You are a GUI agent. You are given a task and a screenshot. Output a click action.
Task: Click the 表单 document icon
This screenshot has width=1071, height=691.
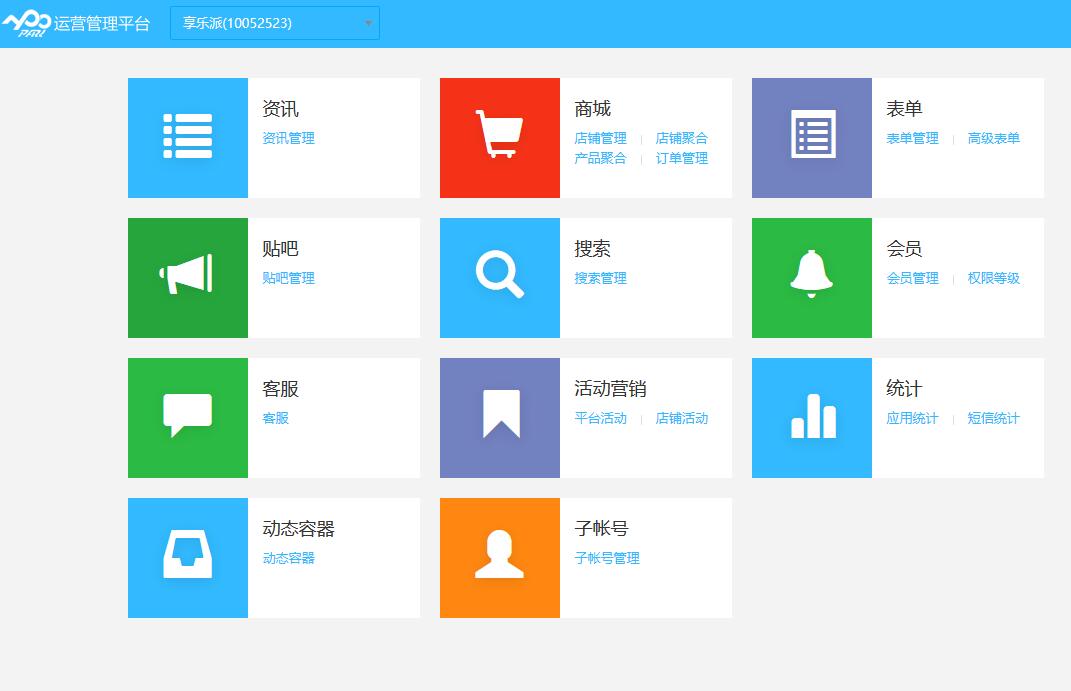click(x=811, y=137)
